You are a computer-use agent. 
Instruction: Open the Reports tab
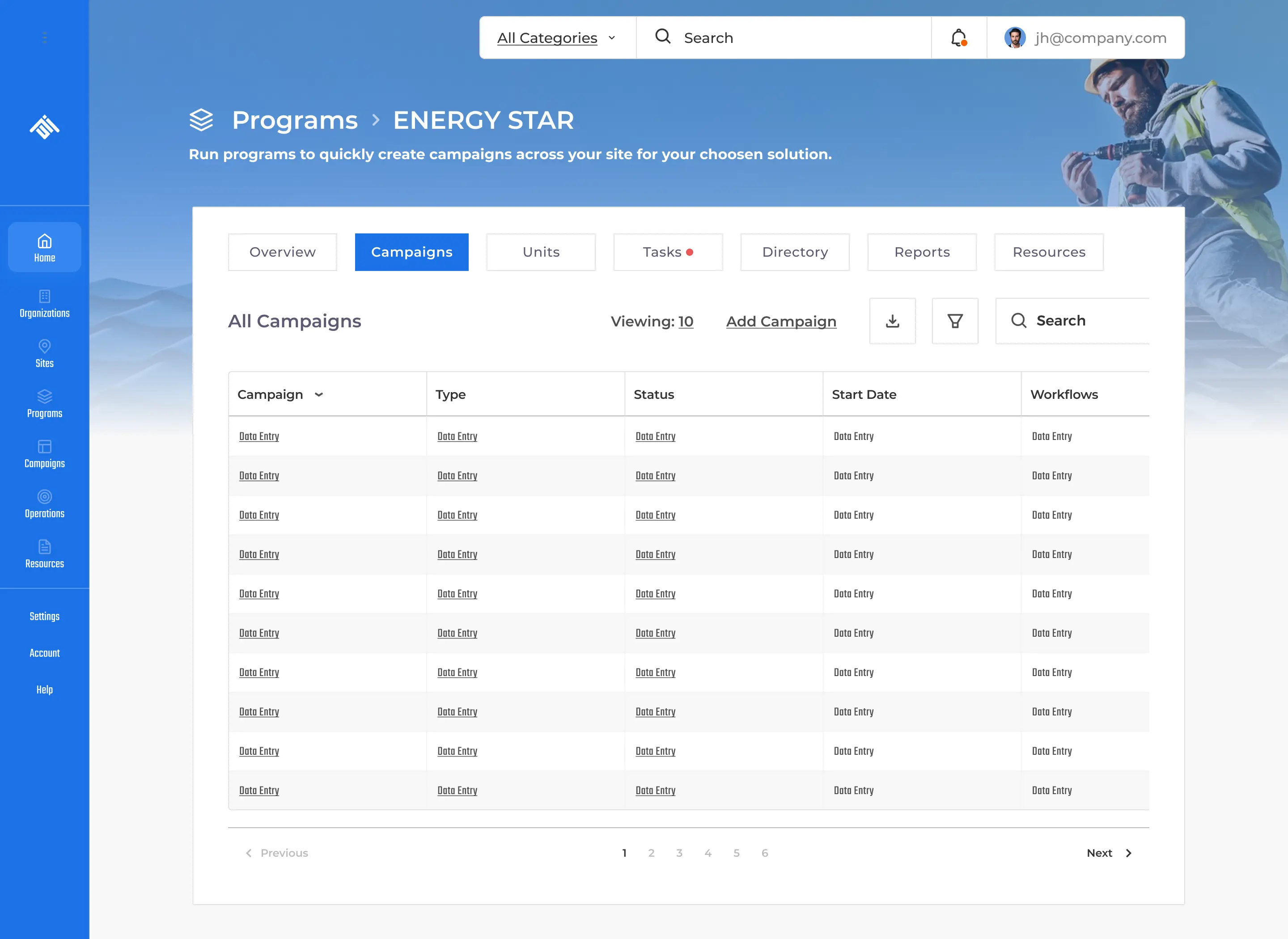coord(922,252)
